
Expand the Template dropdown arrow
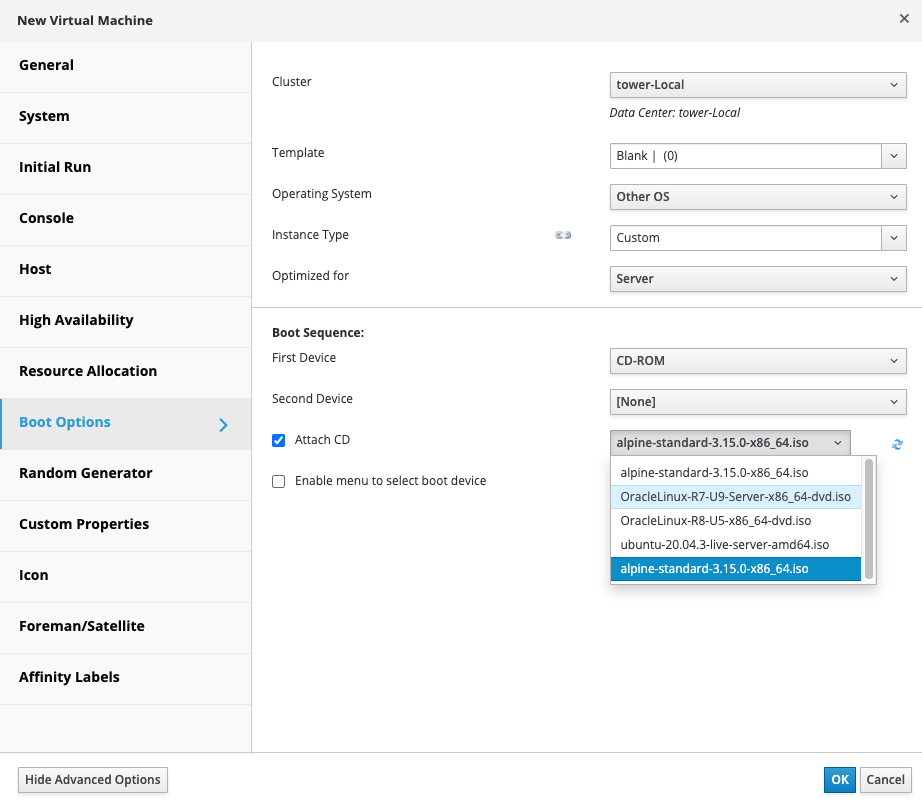coord(894,156)
